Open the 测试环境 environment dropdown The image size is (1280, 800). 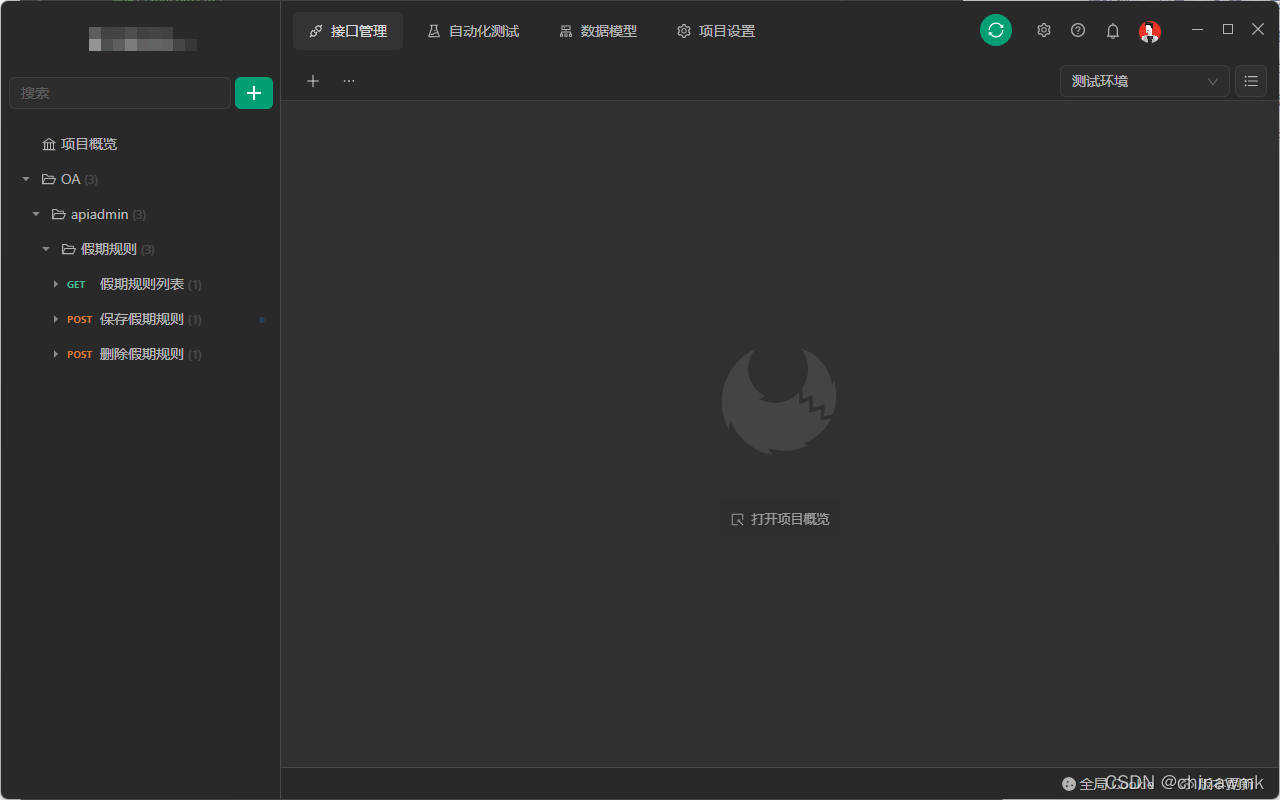pyautogui.click(x=1144, y=81)
